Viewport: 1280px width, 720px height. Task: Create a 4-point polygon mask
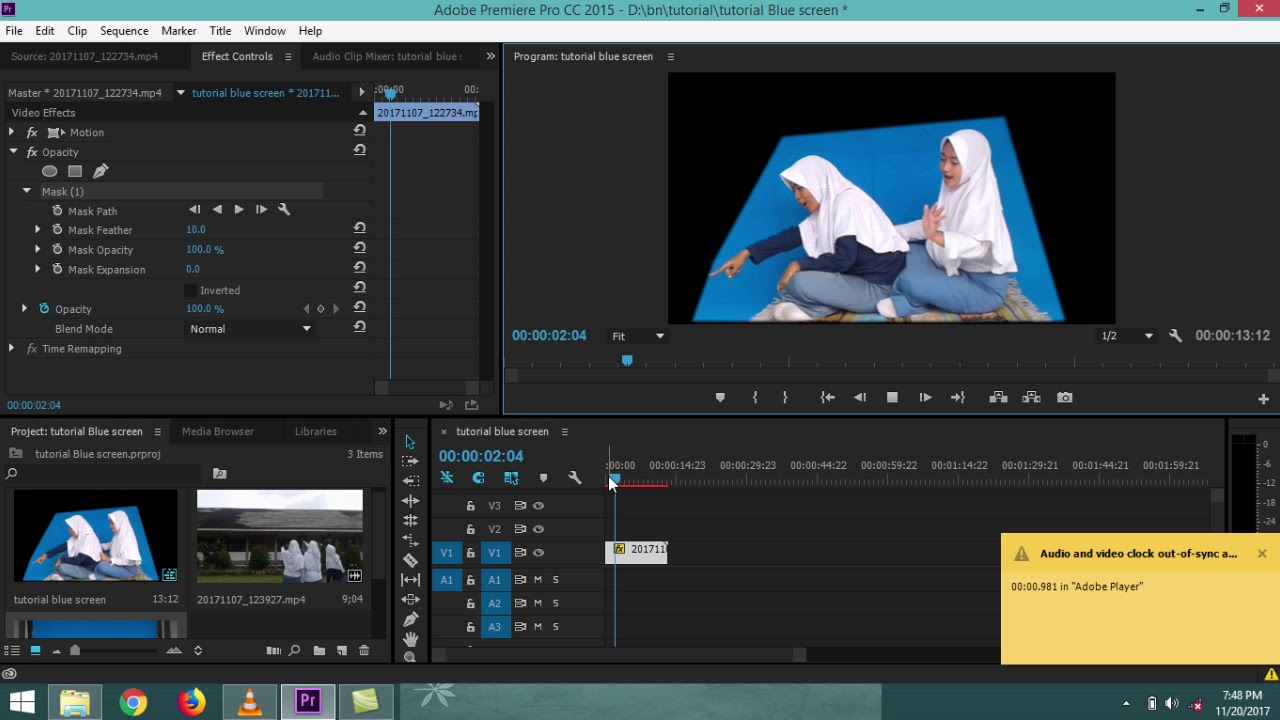pyautogui.click(x=75, y=171)
